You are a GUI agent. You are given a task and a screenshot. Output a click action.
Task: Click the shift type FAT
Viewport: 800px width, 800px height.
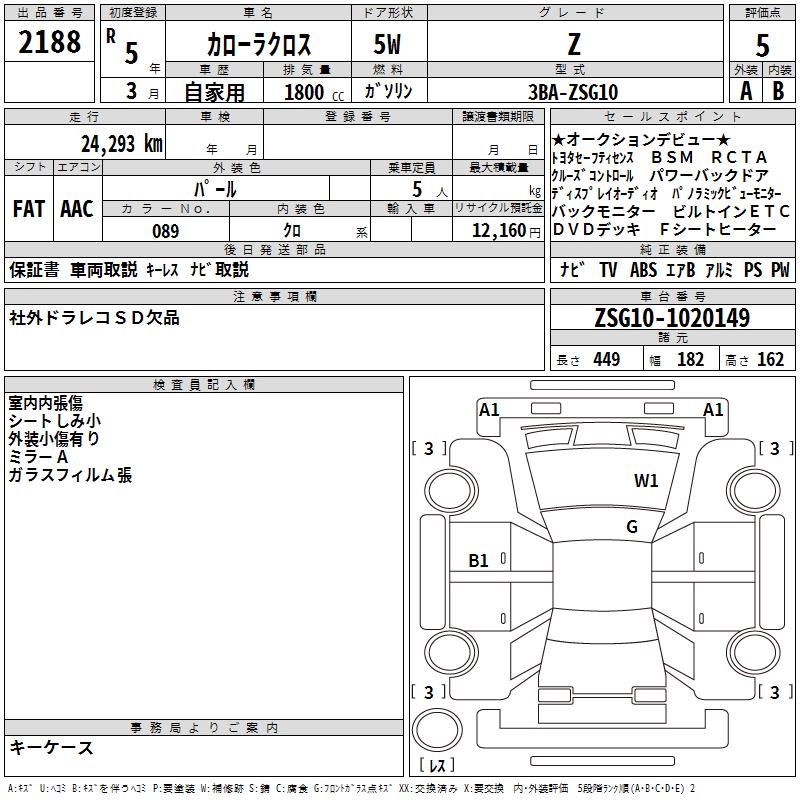(x=29, y=209)
